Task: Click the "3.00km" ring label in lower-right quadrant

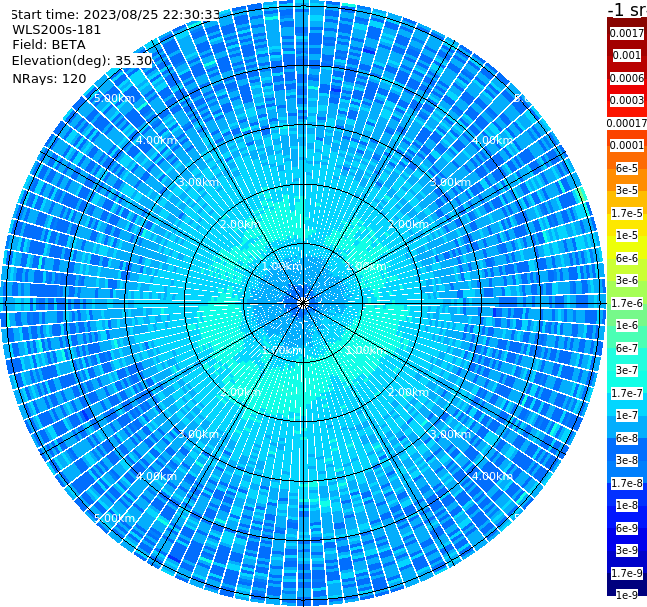Action: click(x=450, y=434)
